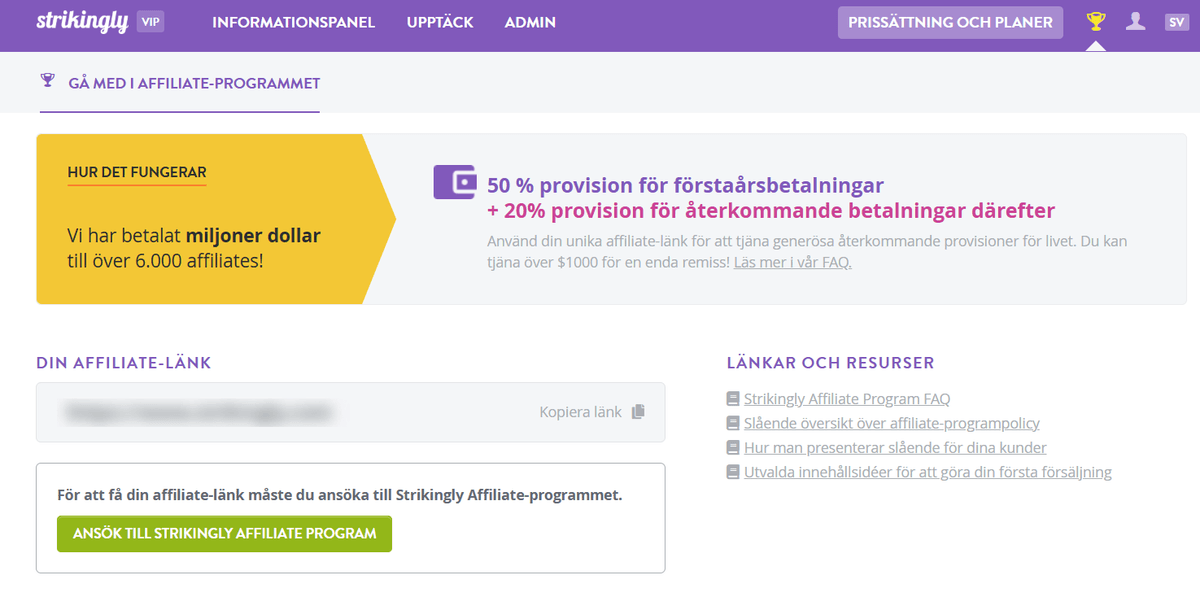Open PRISSÄTTNING OCH PLANER
The width and height of the screenshot is (1200, 596).
click(x=950, y=22)
